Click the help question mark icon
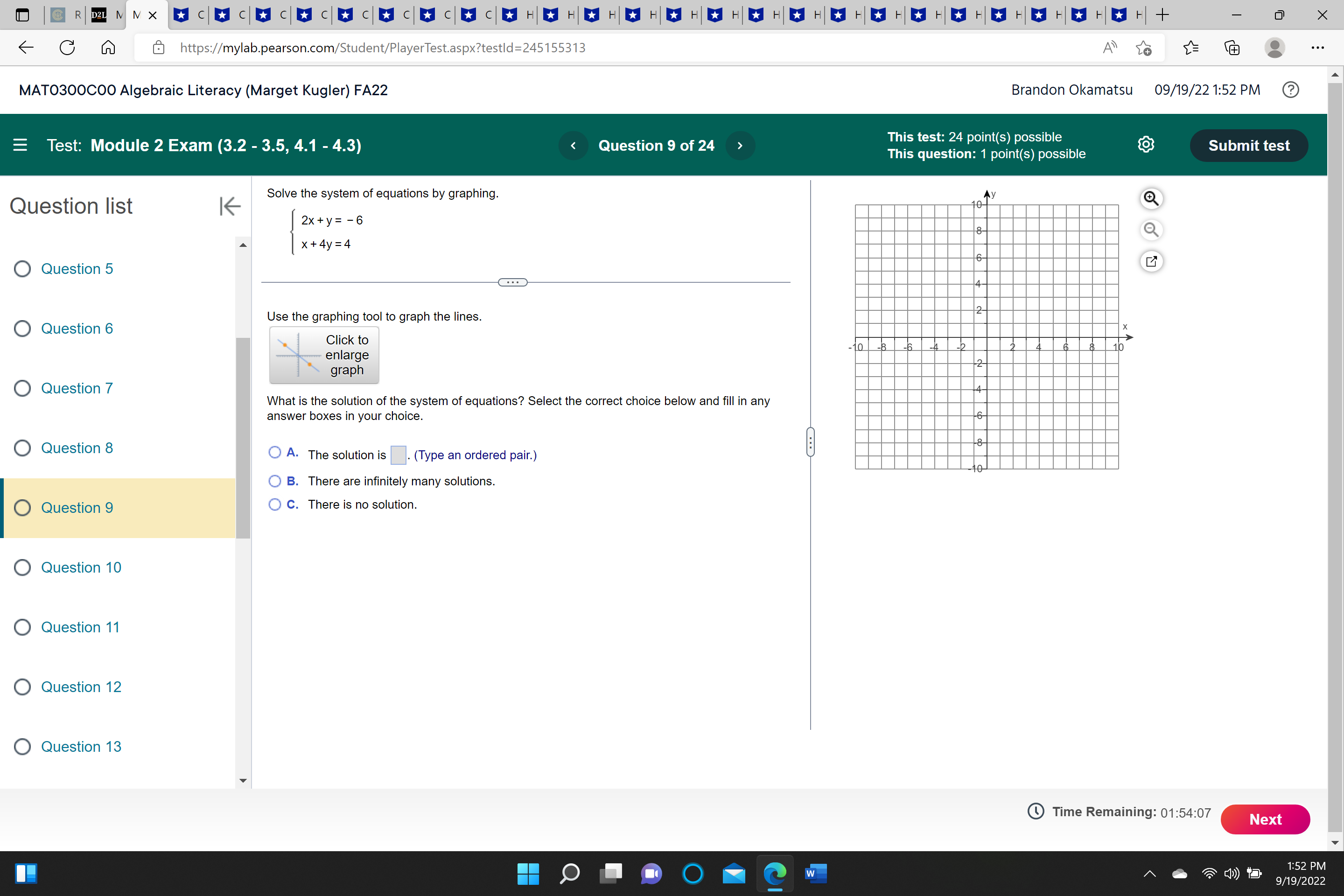This screenshot has width=1344, height=896. click(x=1290, y=90)
